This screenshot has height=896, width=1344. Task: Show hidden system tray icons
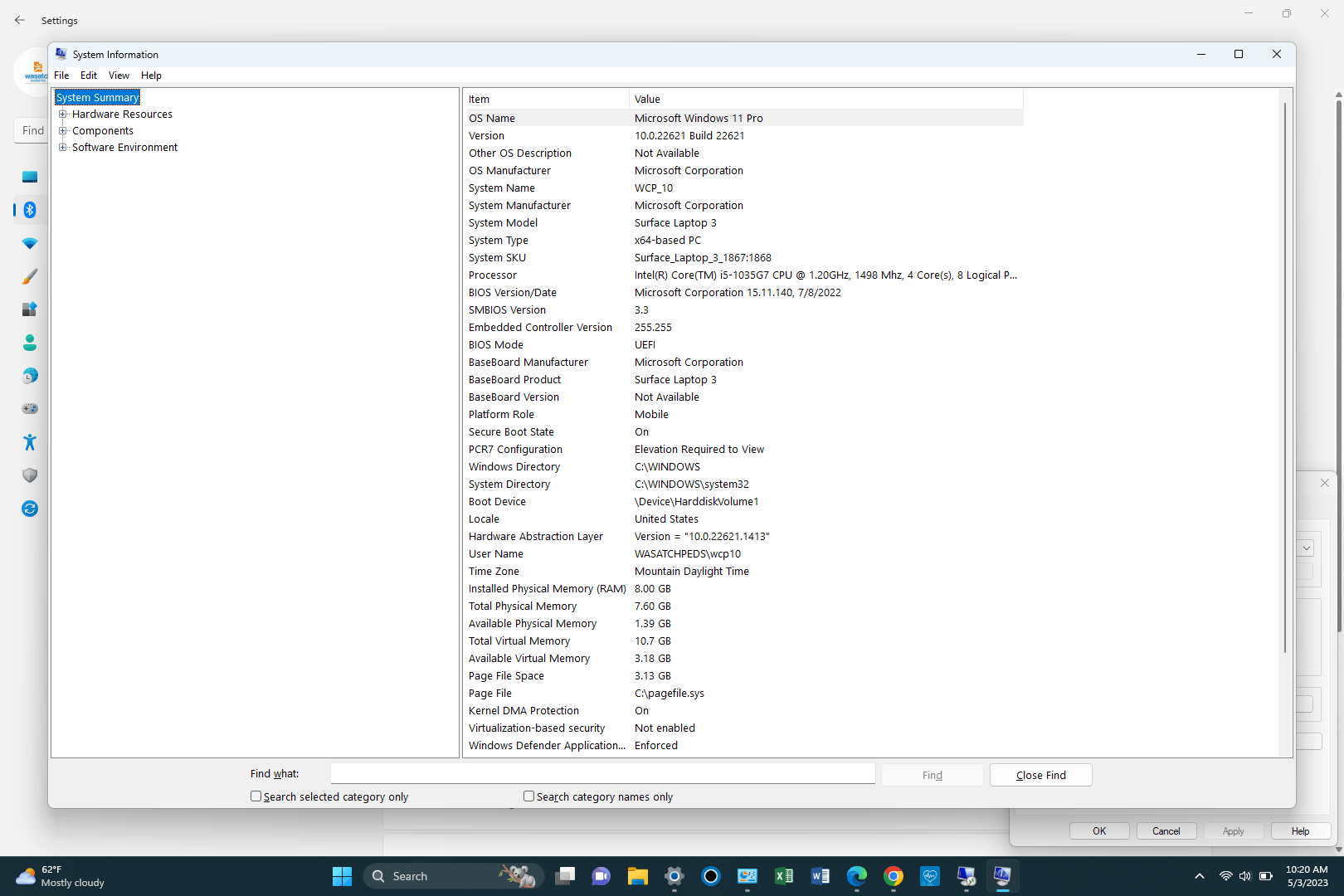click(x=1200, y=876)
